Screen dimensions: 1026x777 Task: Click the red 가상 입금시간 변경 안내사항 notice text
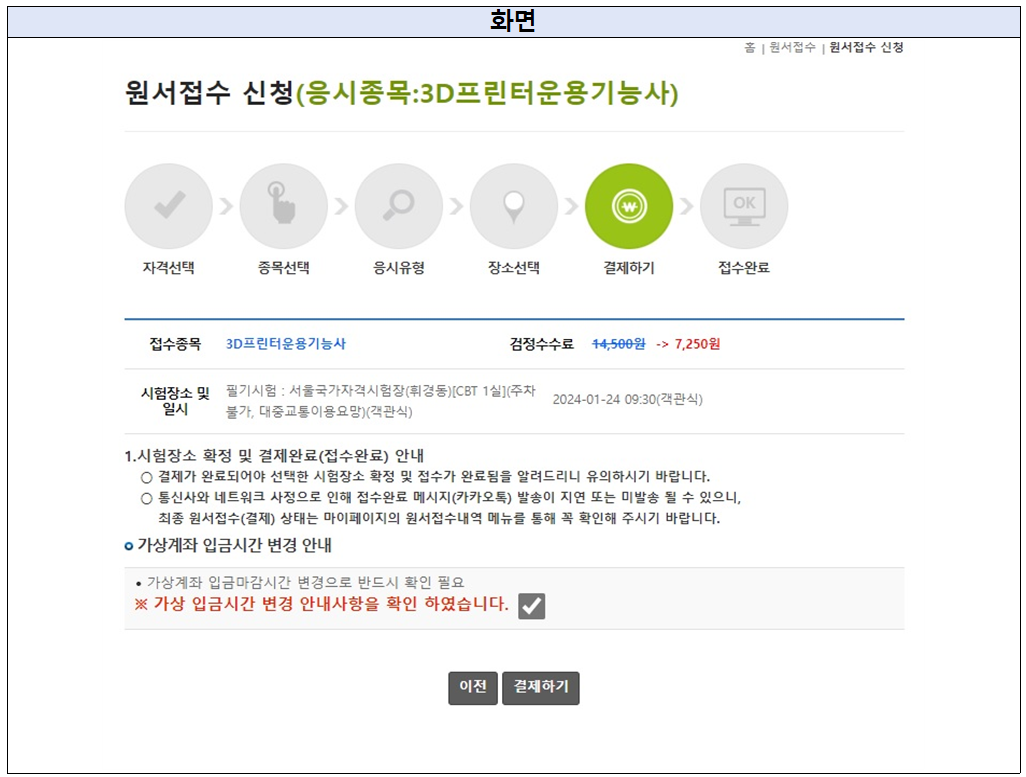pyautogui.click(x=321, y=604)
